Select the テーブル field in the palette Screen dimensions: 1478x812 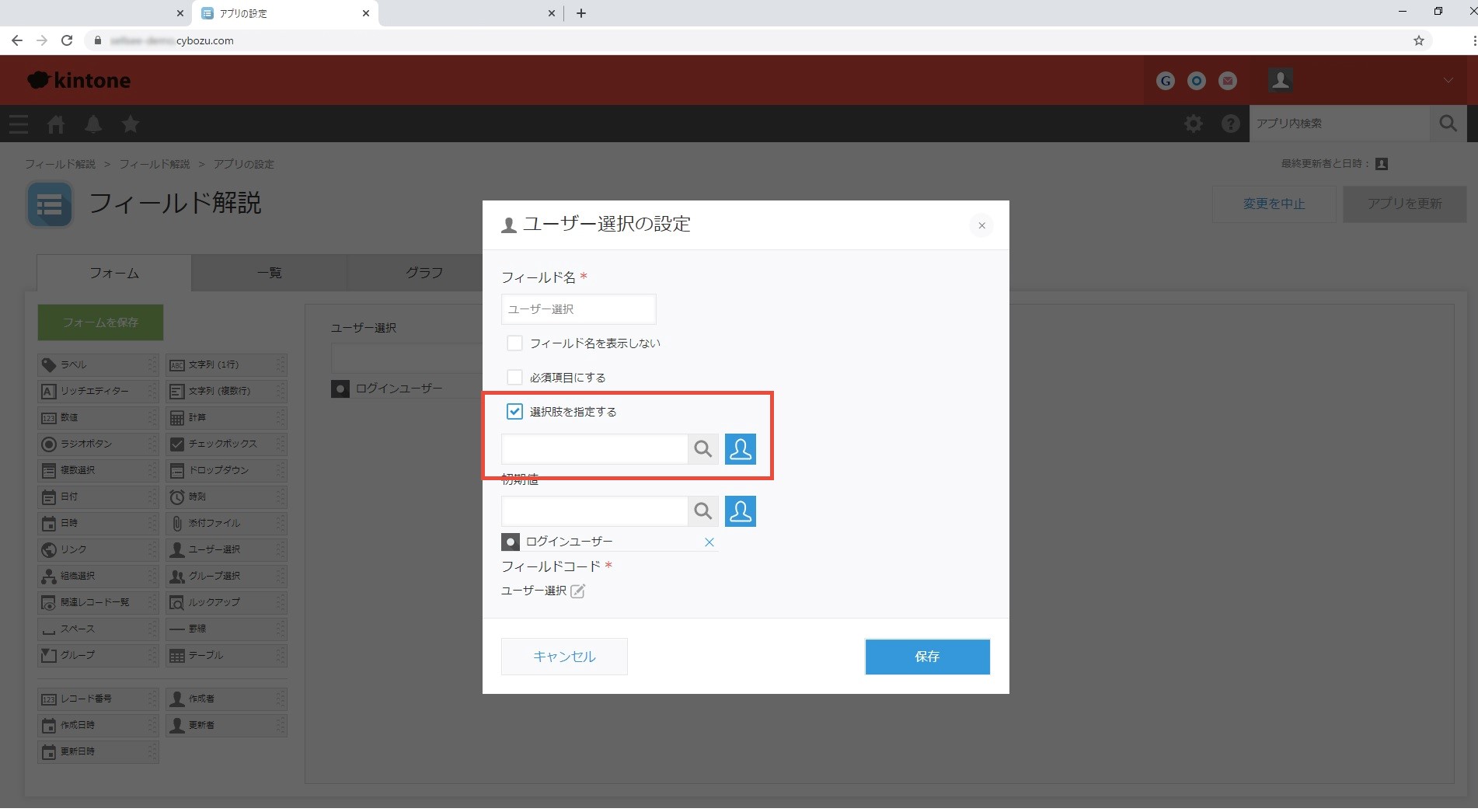click(226, 656)
